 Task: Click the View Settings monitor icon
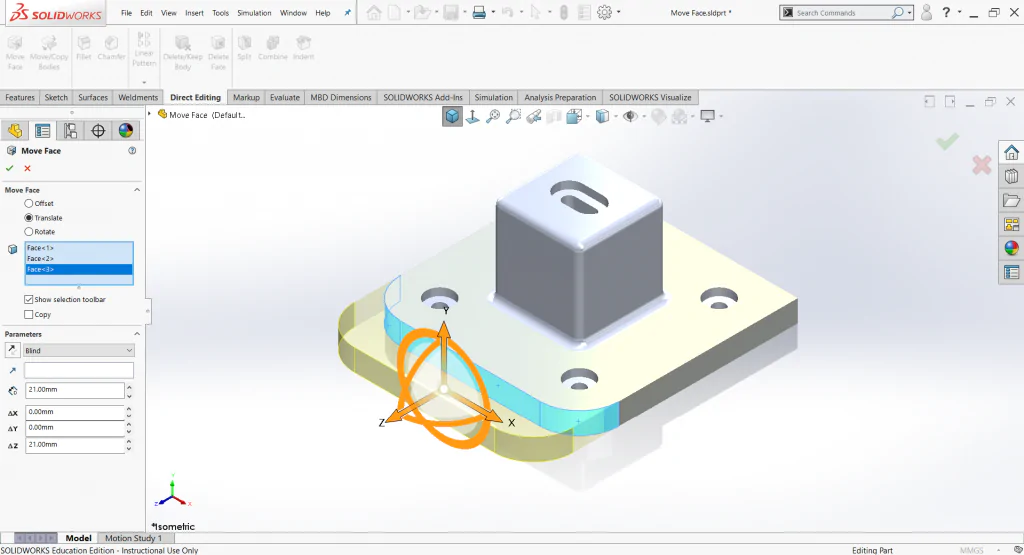707,116
